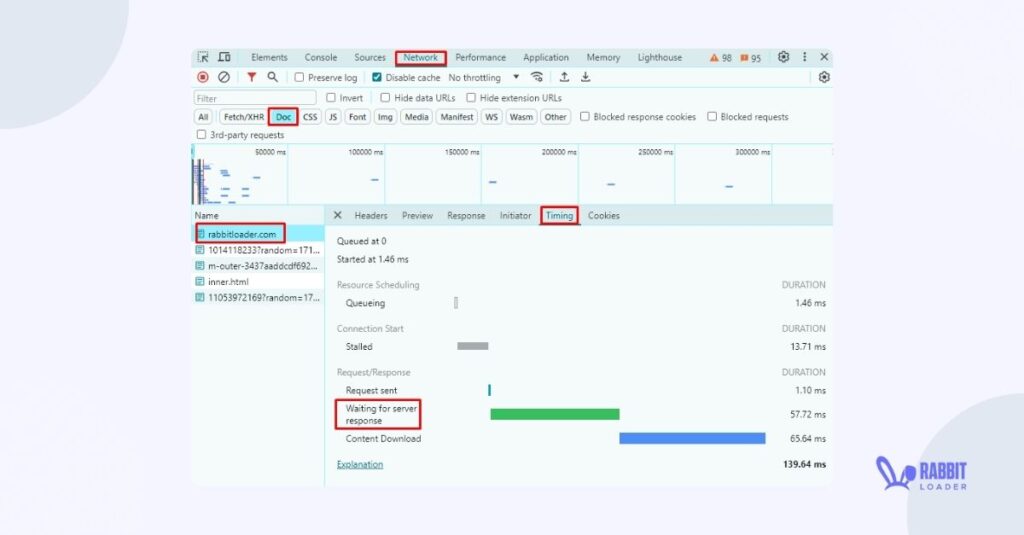Filter requests by Manifest
1024x535 pixels.
click(456, 117)
